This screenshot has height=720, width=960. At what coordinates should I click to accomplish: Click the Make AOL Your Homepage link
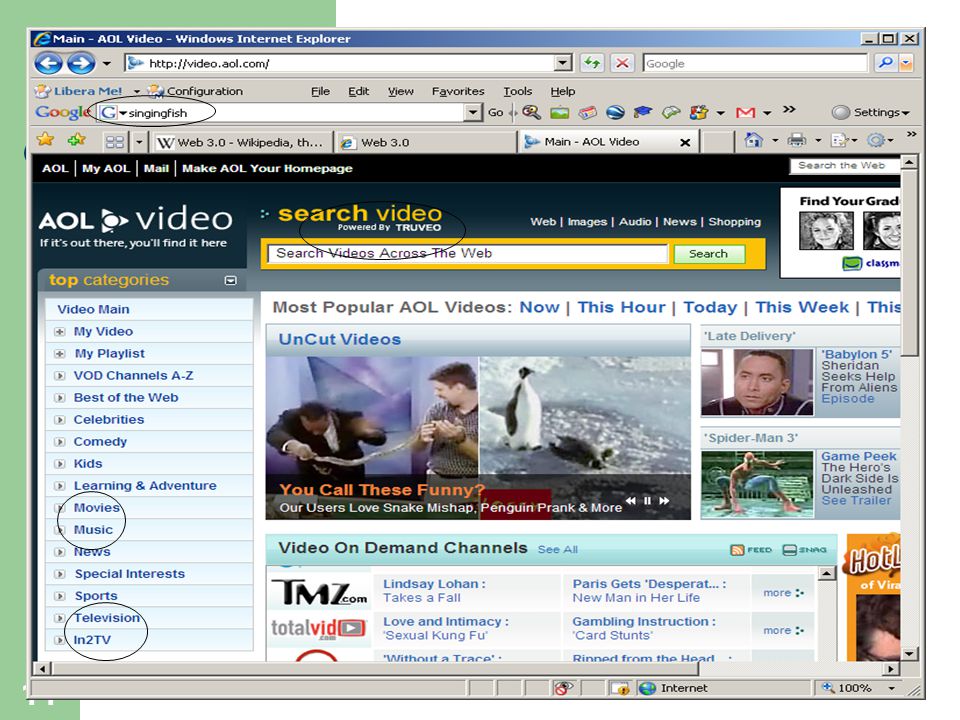tap(267, 168)
